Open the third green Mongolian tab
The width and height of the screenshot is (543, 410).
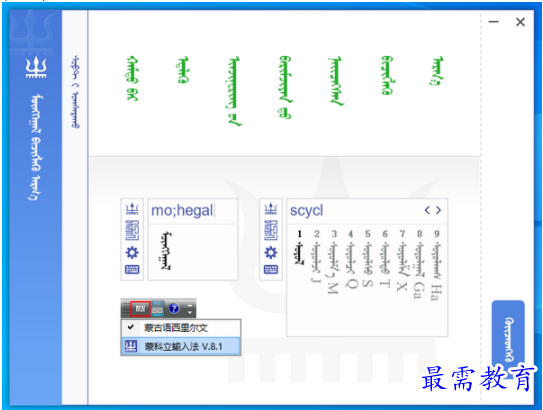[234, 91]
